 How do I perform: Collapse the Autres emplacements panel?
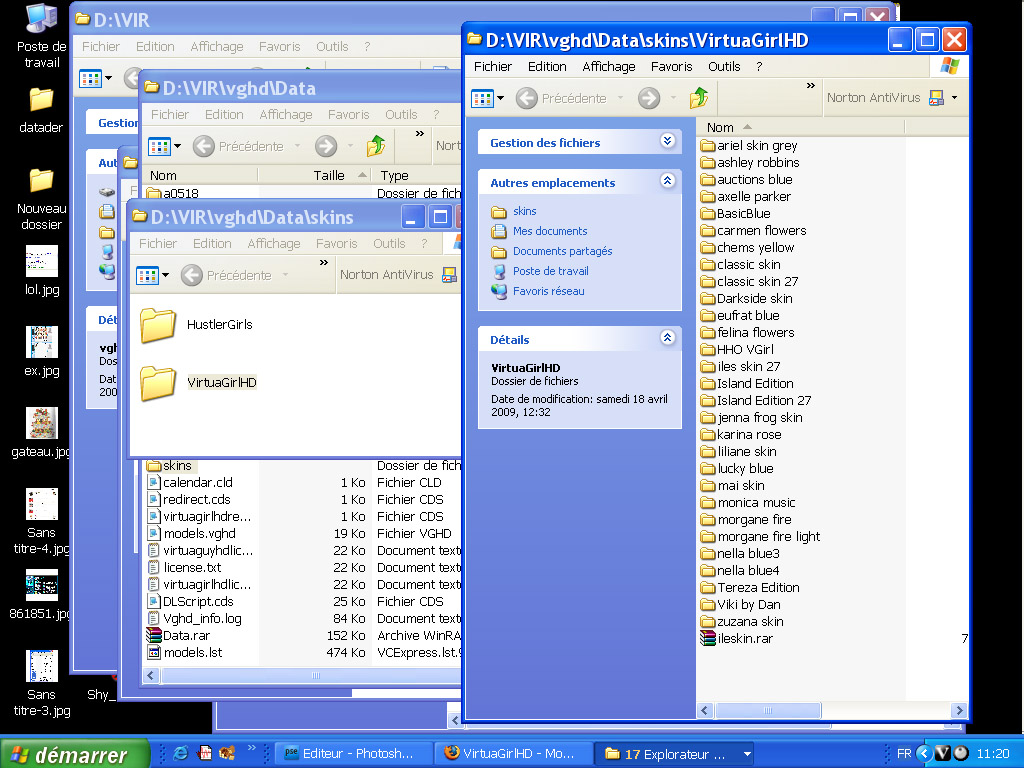pos(668,182)
